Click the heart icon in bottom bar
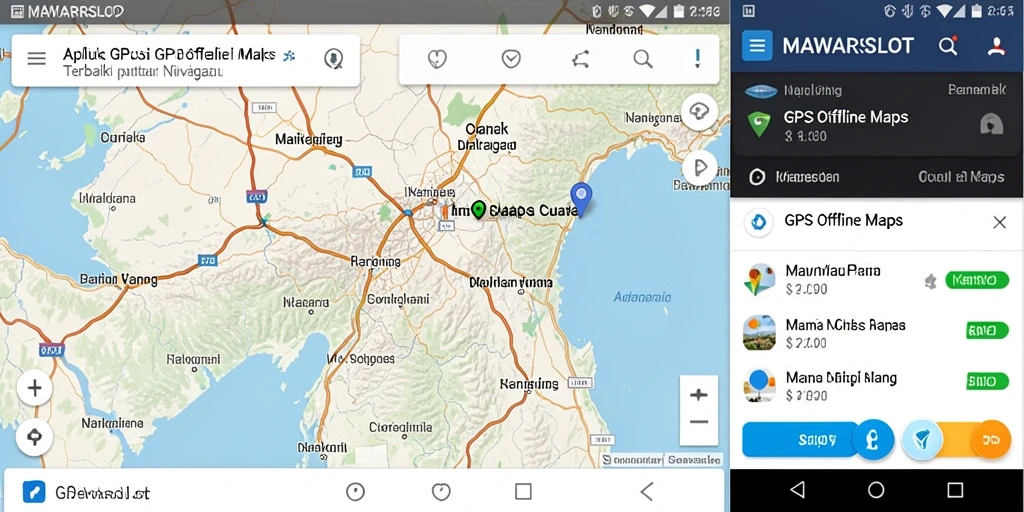 tap(441, 491)
